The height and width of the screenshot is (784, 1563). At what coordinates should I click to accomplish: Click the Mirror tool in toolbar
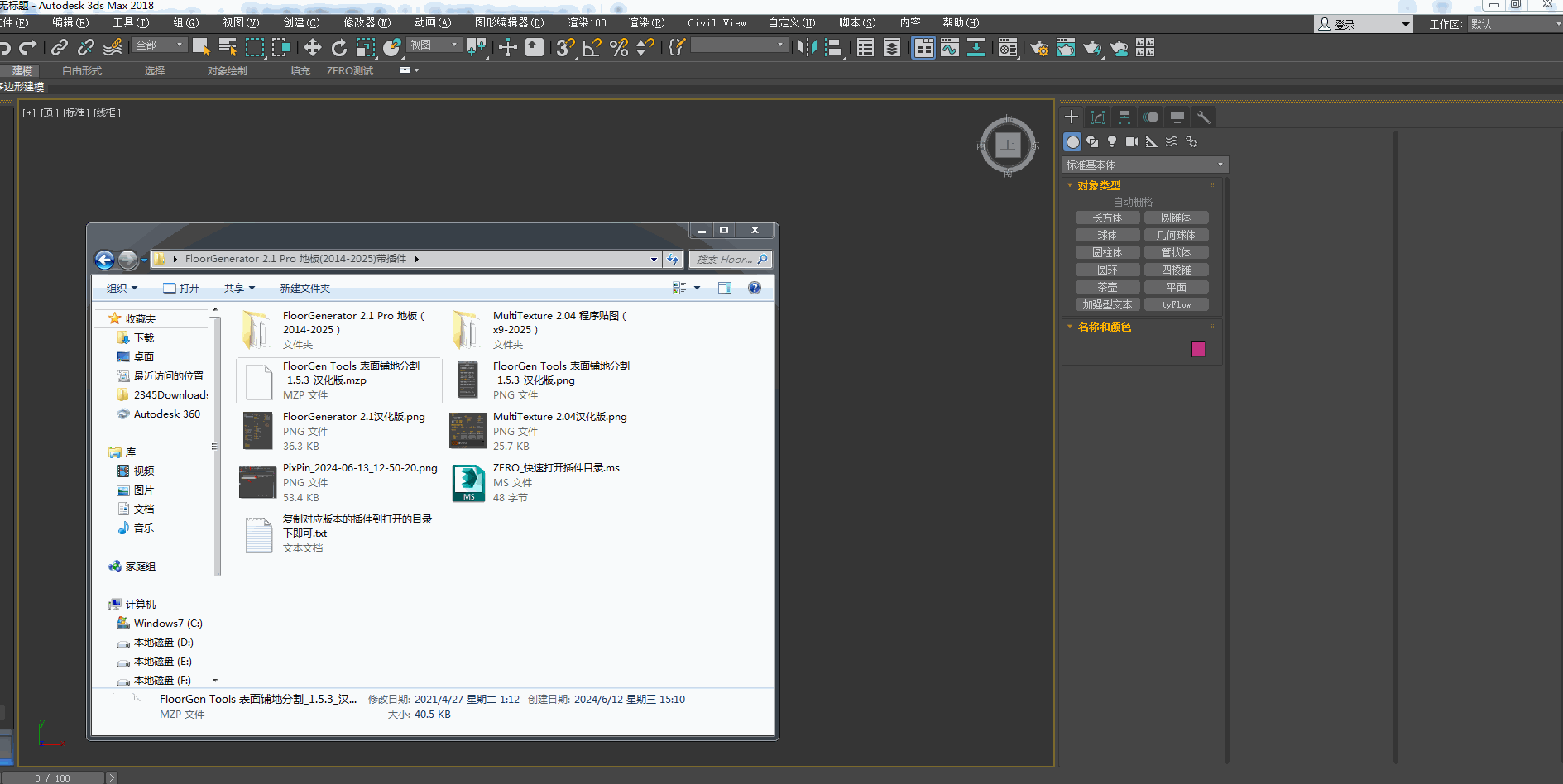click(x=807, y=48)
